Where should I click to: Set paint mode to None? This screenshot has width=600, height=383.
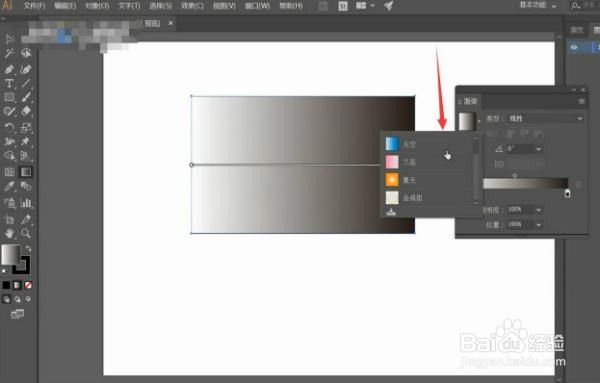click(28, 285)
